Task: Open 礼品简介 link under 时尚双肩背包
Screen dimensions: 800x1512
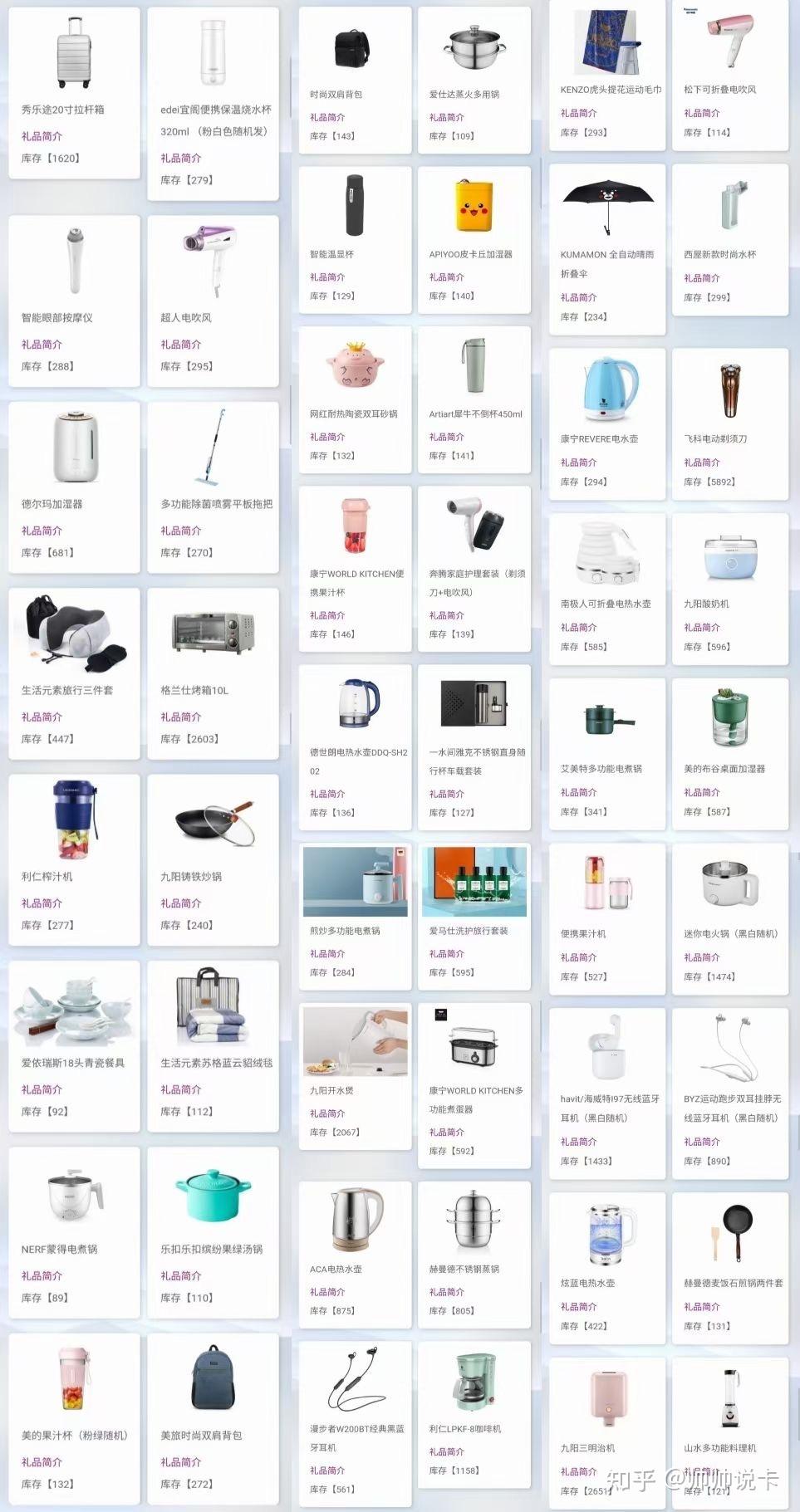Action: [x=327, y=117]
